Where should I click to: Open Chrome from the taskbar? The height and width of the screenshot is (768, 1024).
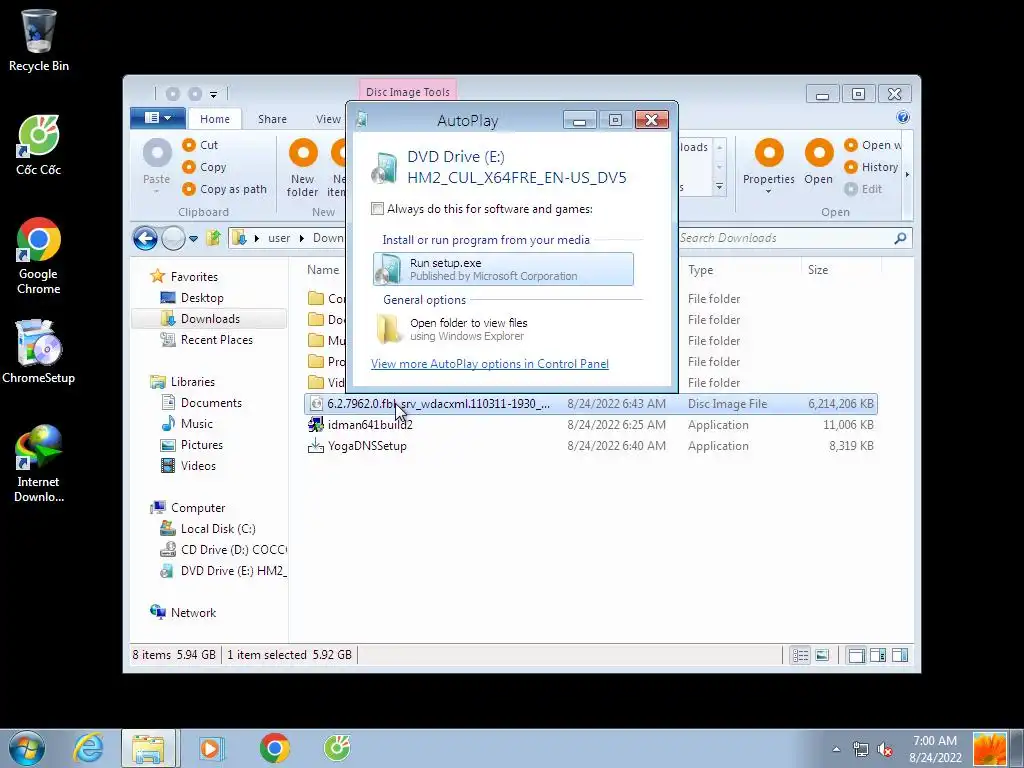point(274,748)
